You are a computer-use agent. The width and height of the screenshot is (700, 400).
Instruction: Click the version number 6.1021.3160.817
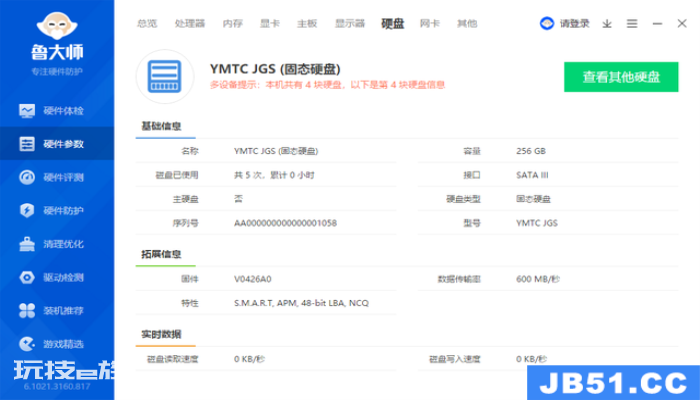click(57, 386)
